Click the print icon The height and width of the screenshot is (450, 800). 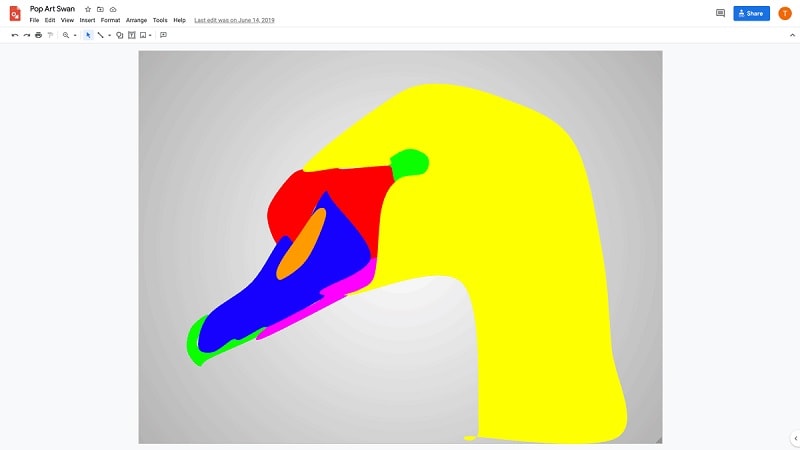(x=38, y=35)
